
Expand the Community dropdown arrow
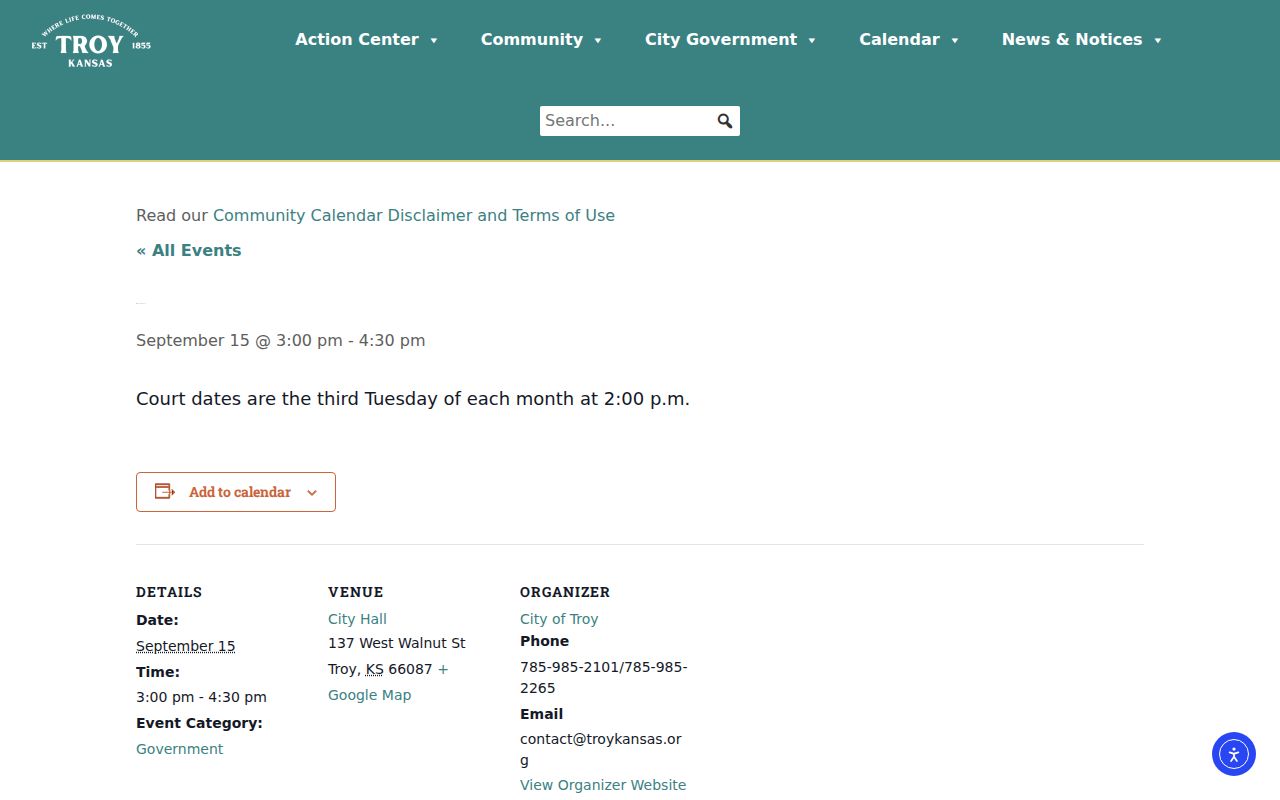click(x=598, y=40)
